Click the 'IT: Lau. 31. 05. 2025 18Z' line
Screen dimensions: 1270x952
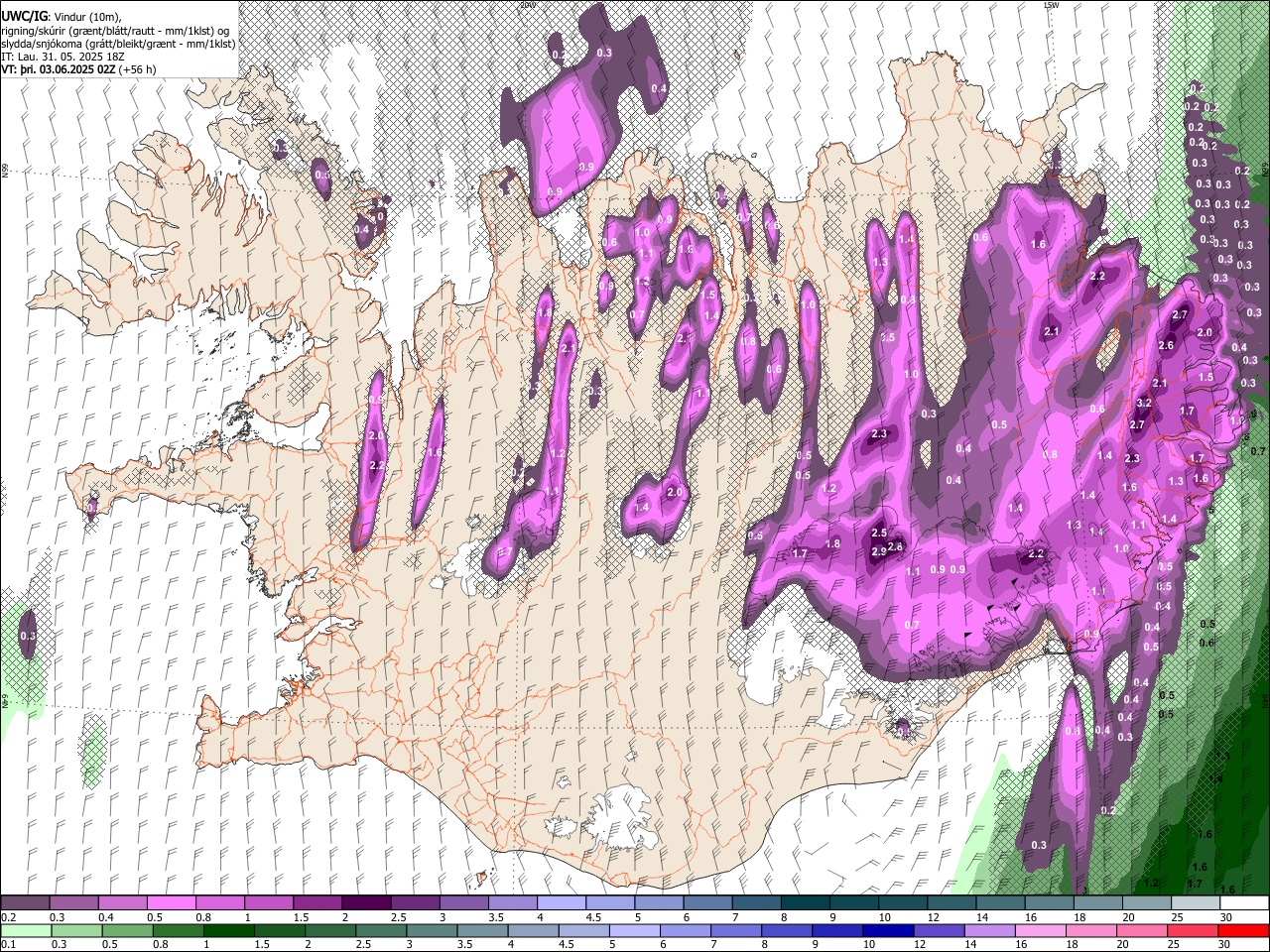point(63,58)
